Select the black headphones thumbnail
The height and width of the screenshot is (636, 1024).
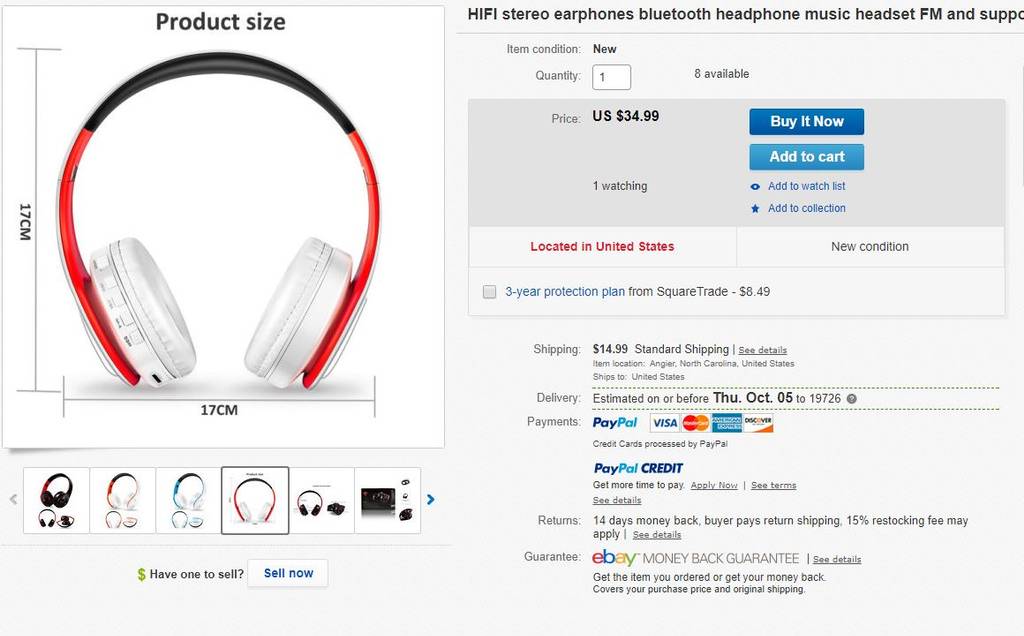pyautogui.click(x=56, y=499)
